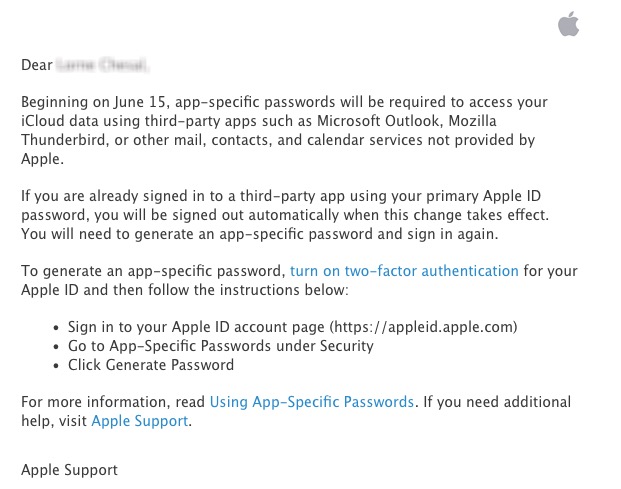The height and width of the screenshot is (489, 621).
Task: Click the Apple logo icon
Action: (568, 24)
